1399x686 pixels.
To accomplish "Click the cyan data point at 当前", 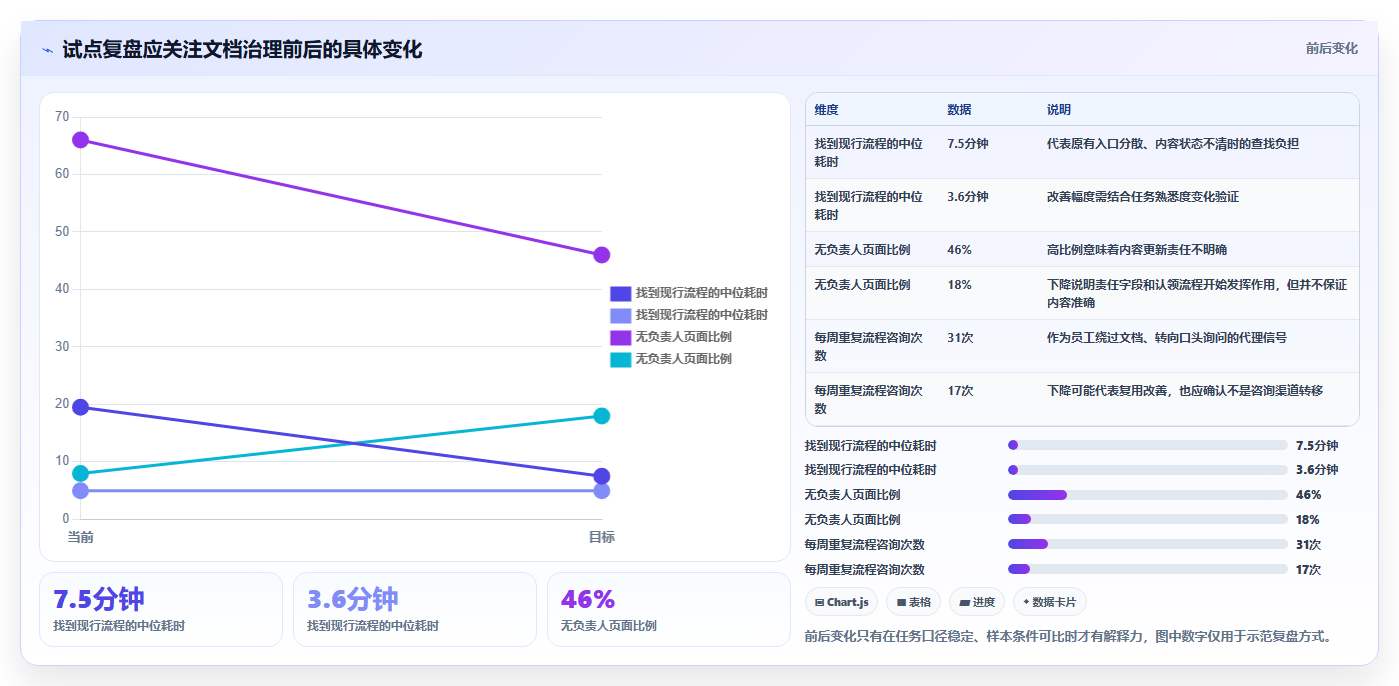I will 80,473.
